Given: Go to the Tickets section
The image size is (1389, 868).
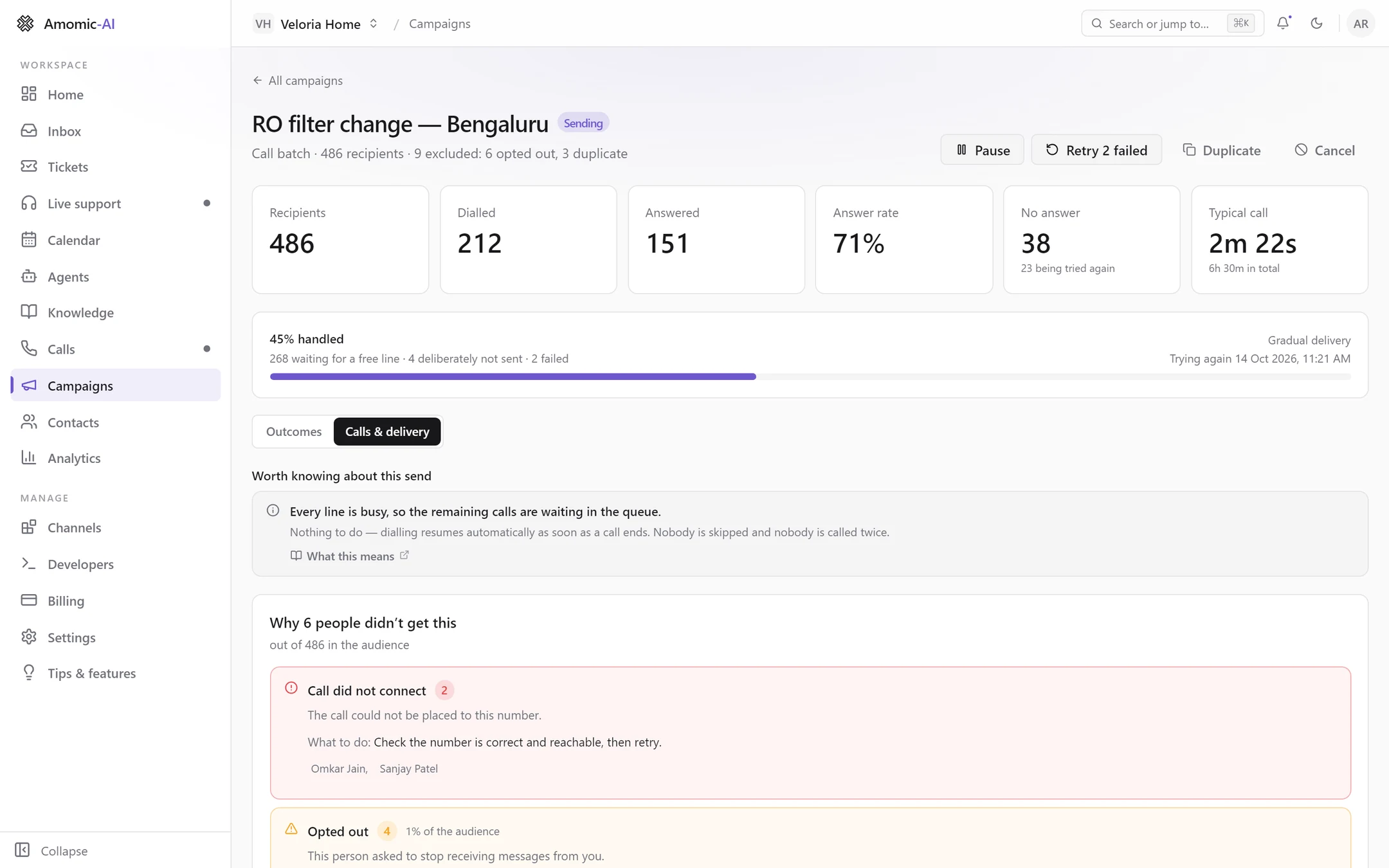Looking at the screenshot, I should (116, 167).
